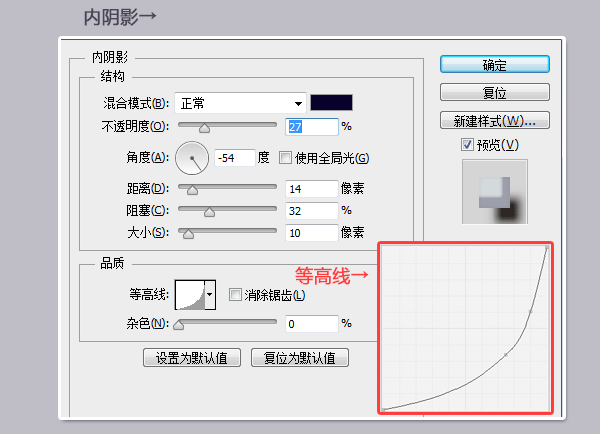The height and width of the screenshot is (434, 600).
Task: Open the 混合模式 dropdown showing 正常
Action: pyautogui.click(x=240, y=103)
